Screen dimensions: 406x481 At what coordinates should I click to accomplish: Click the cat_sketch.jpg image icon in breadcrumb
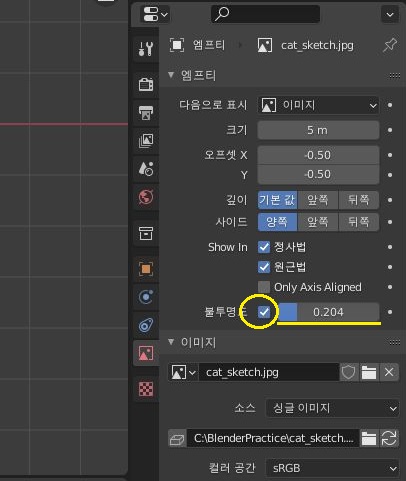[x=265, y=45]
